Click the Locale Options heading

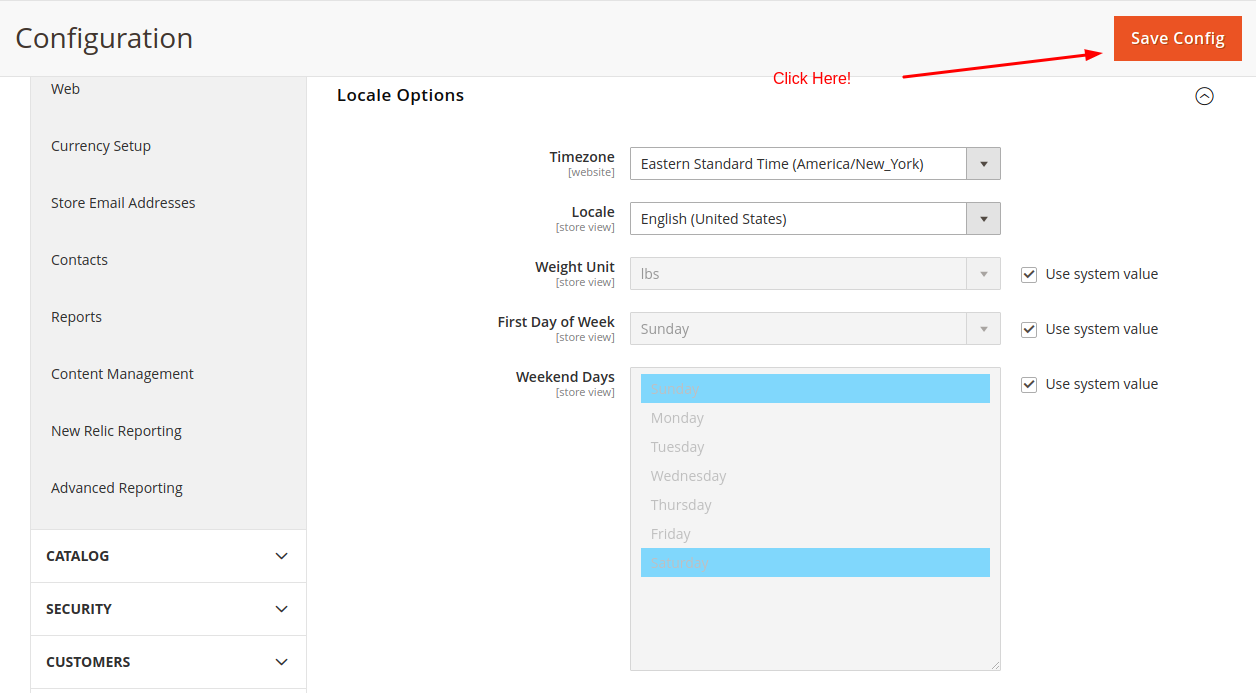click(x=400, y=95)
